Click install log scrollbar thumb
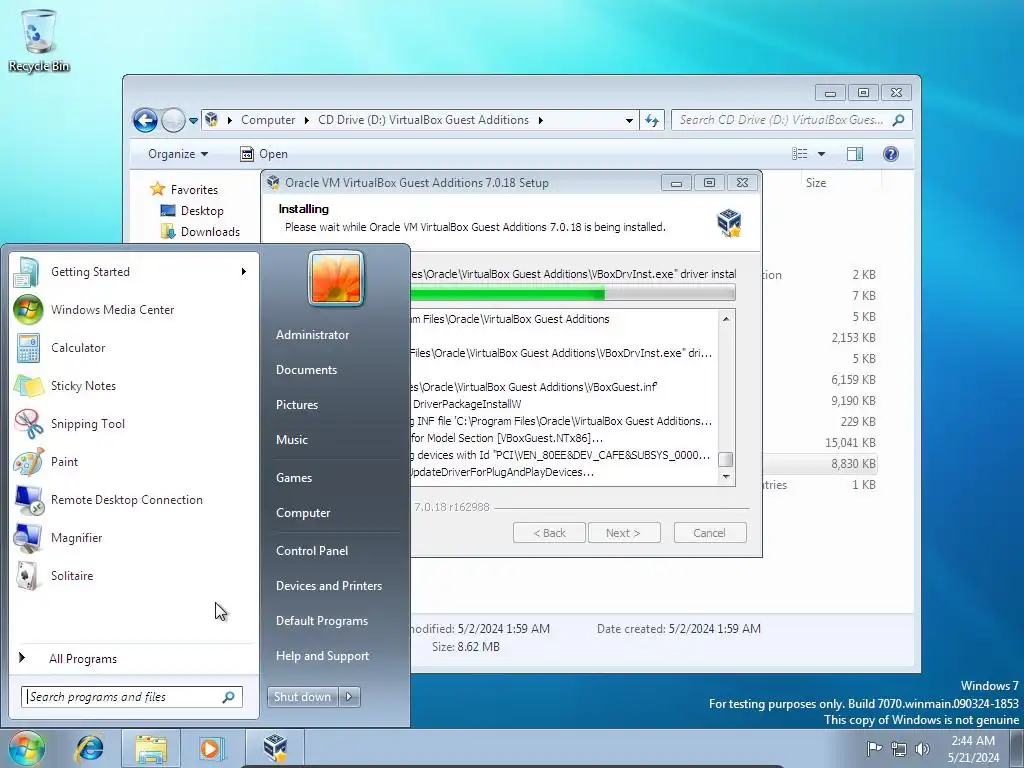The image size is (1024, 768). [x=726, y=459]
